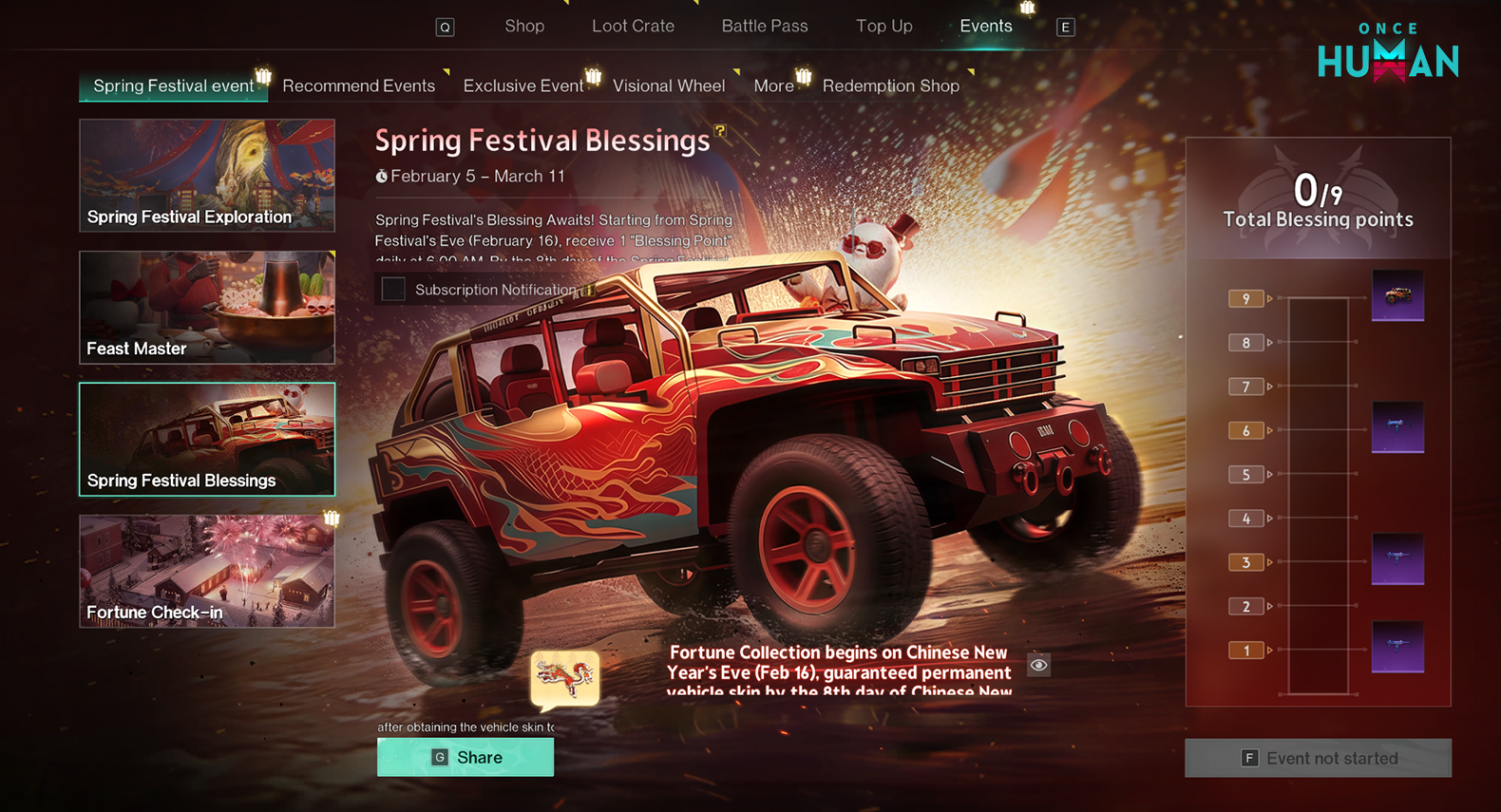Open the help question mark beside the title

click(720, 131)
